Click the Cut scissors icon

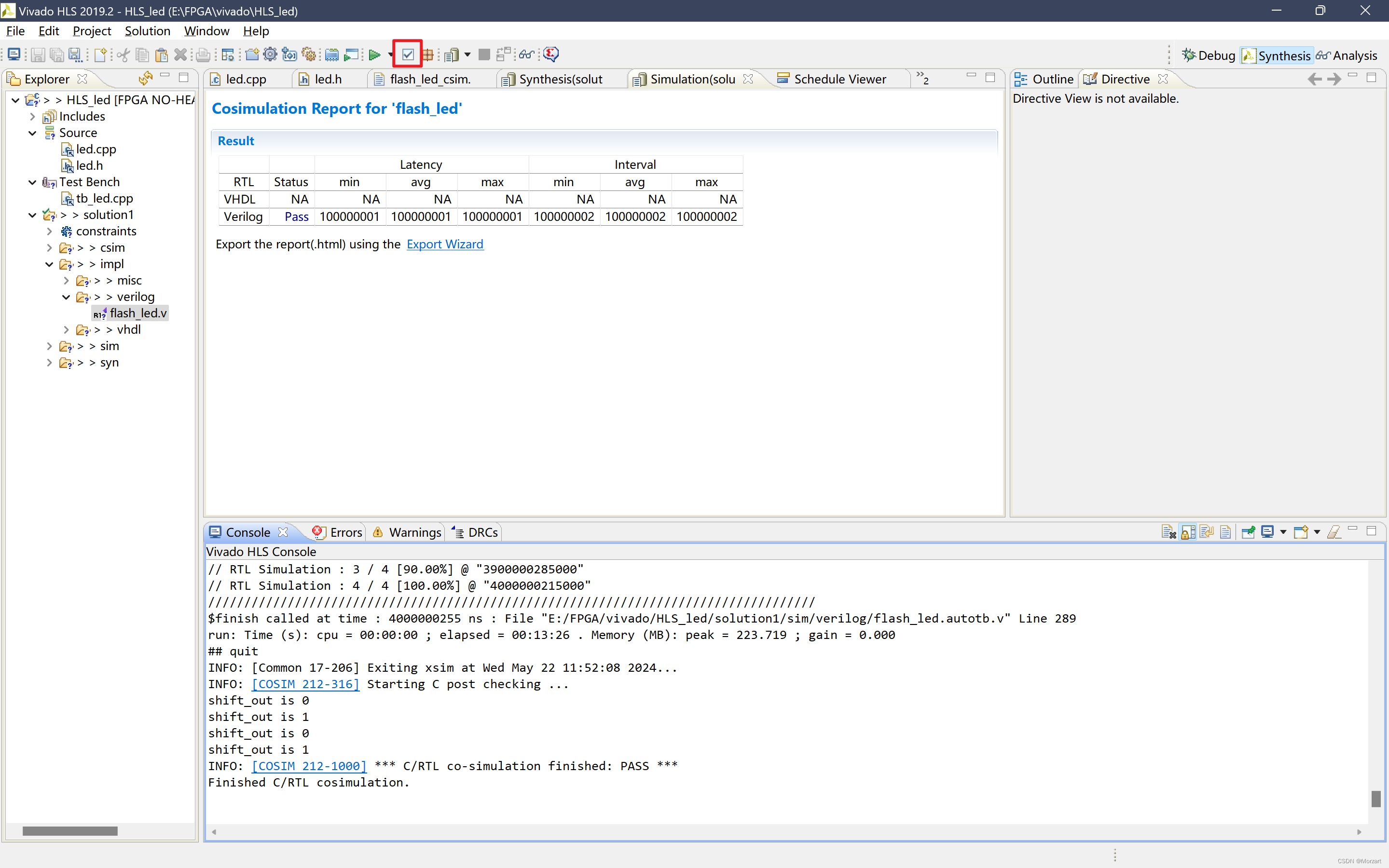(x=123, y=54)
